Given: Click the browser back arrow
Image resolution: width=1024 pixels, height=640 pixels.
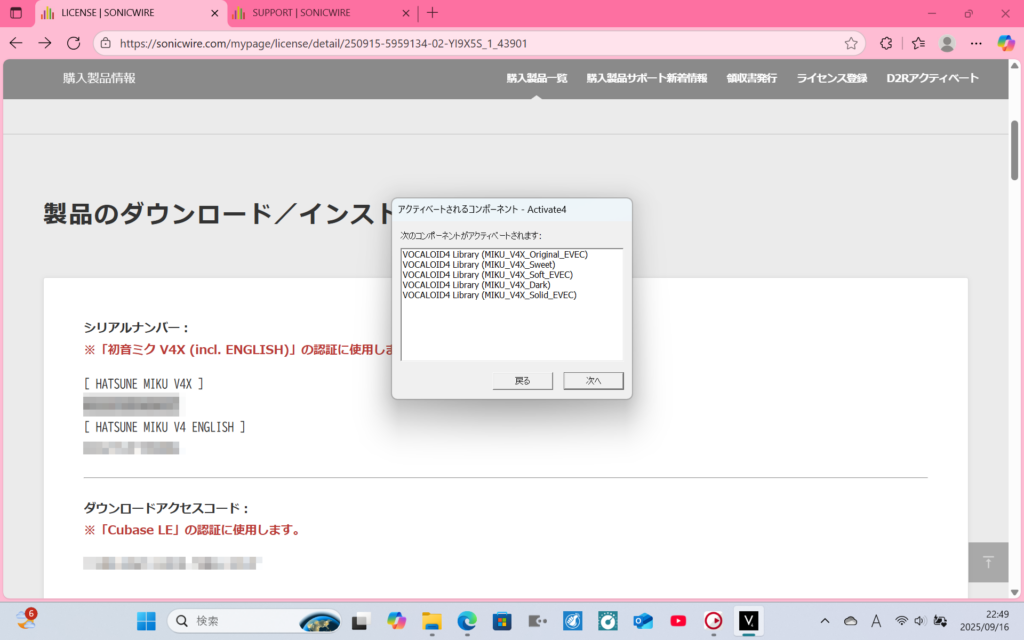Looking at the screenshot, I should point(16,43).
